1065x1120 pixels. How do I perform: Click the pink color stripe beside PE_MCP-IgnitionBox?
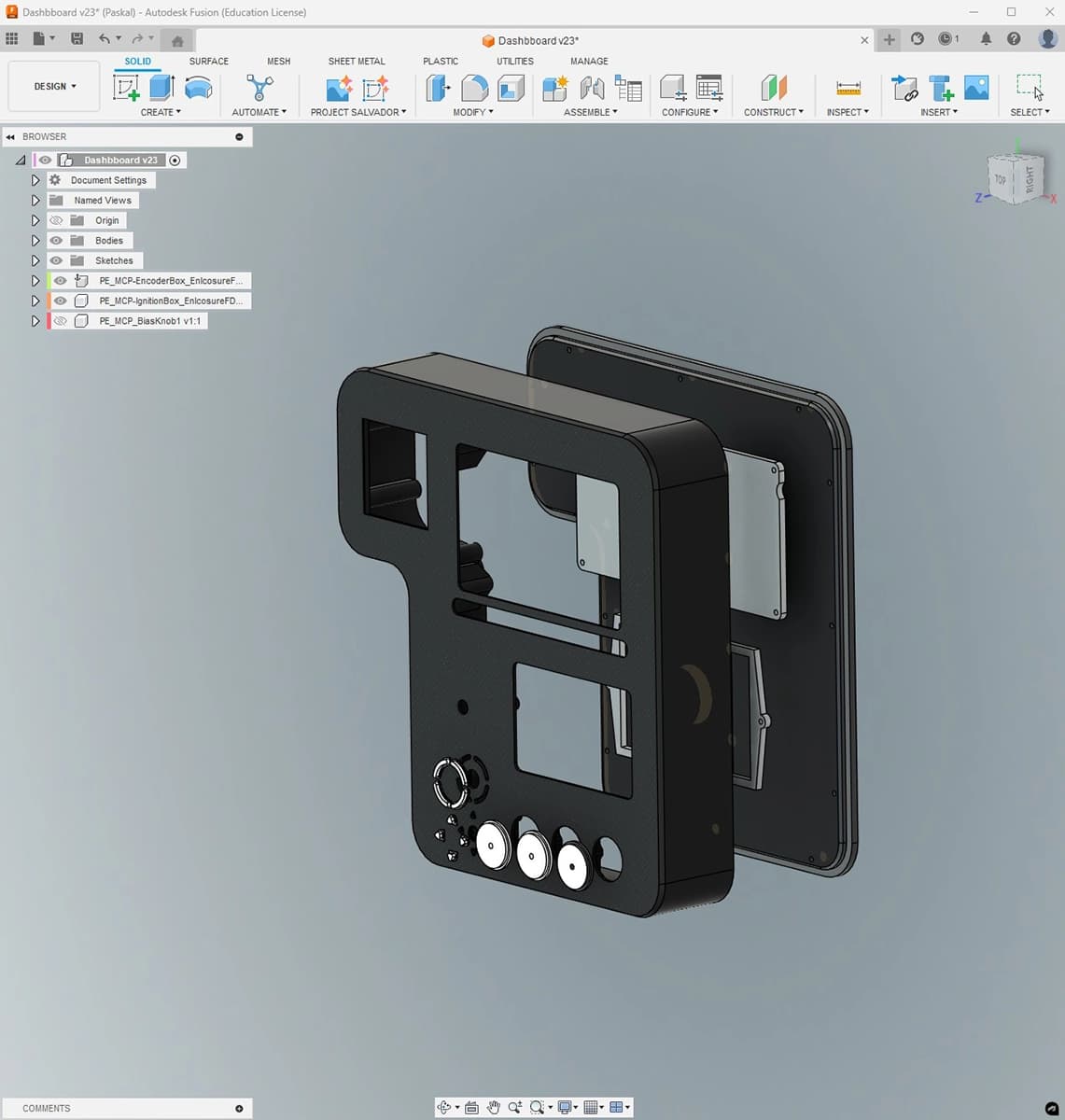tap(49, 301)
